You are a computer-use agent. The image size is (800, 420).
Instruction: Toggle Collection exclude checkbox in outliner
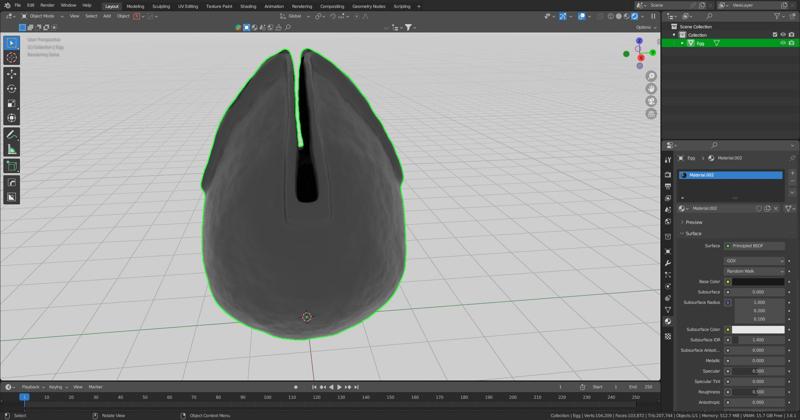[x=775, y=35]
